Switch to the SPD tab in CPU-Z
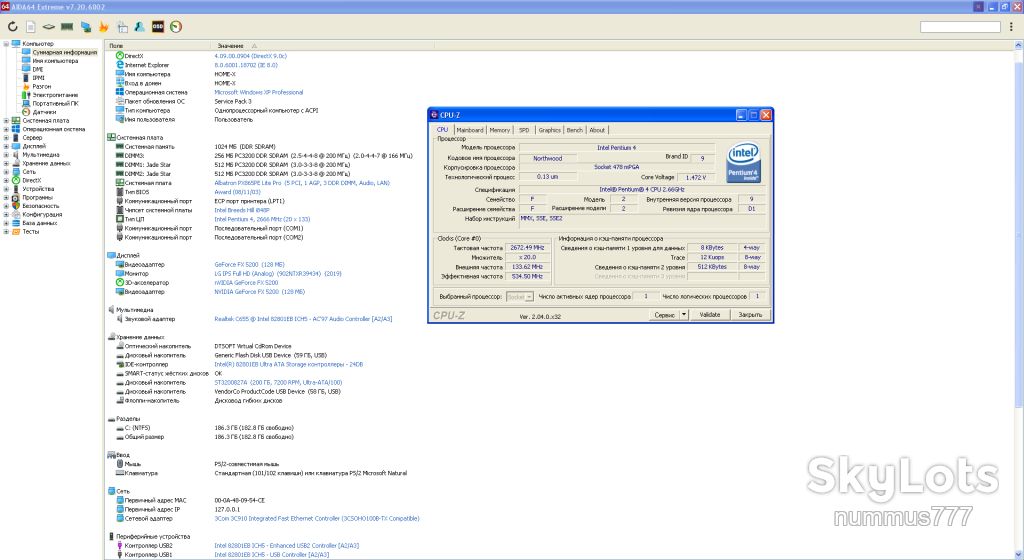The height and width of the screenshot is (560, 1024). coord(524,130)
